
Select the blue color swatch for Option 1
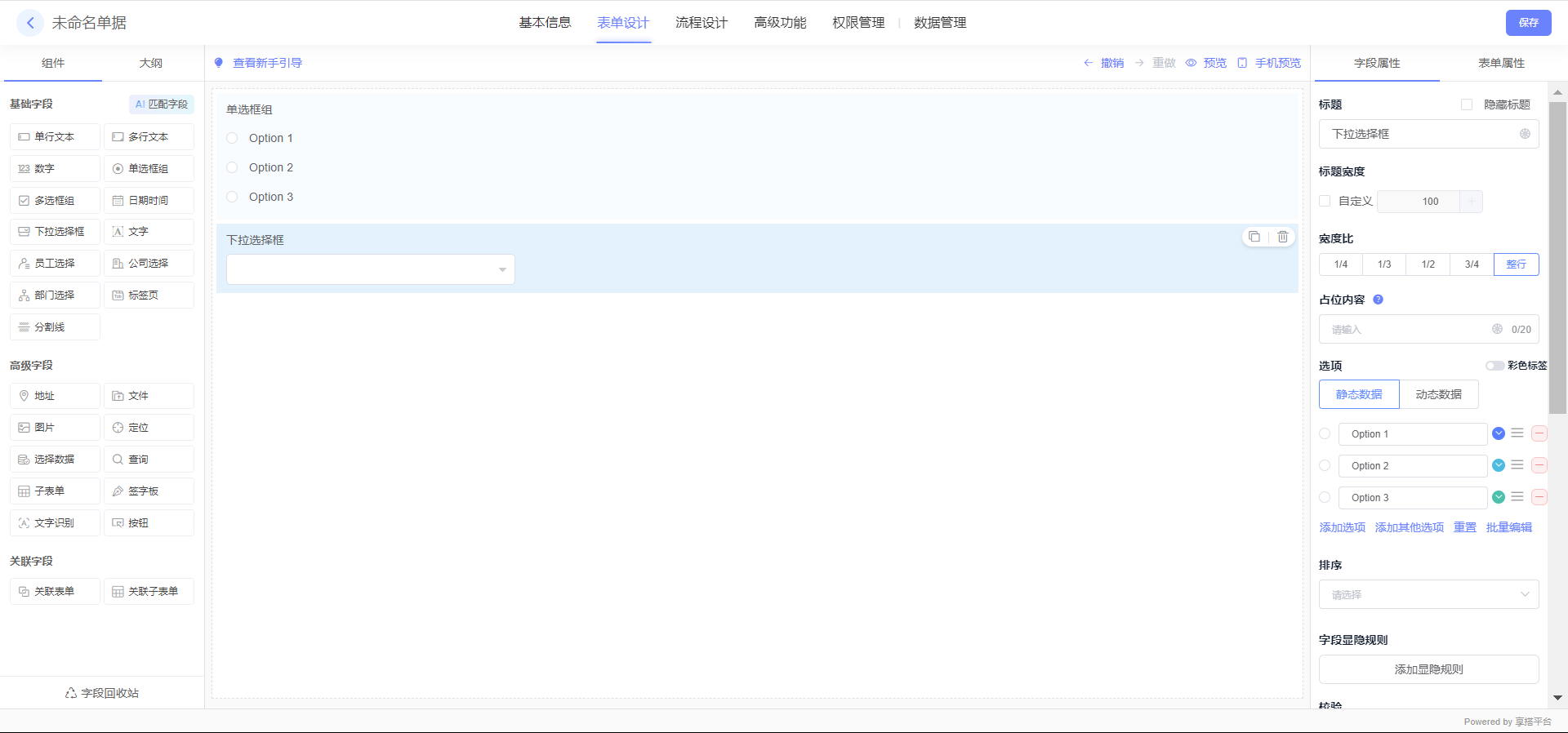(x=1499, y=433)
